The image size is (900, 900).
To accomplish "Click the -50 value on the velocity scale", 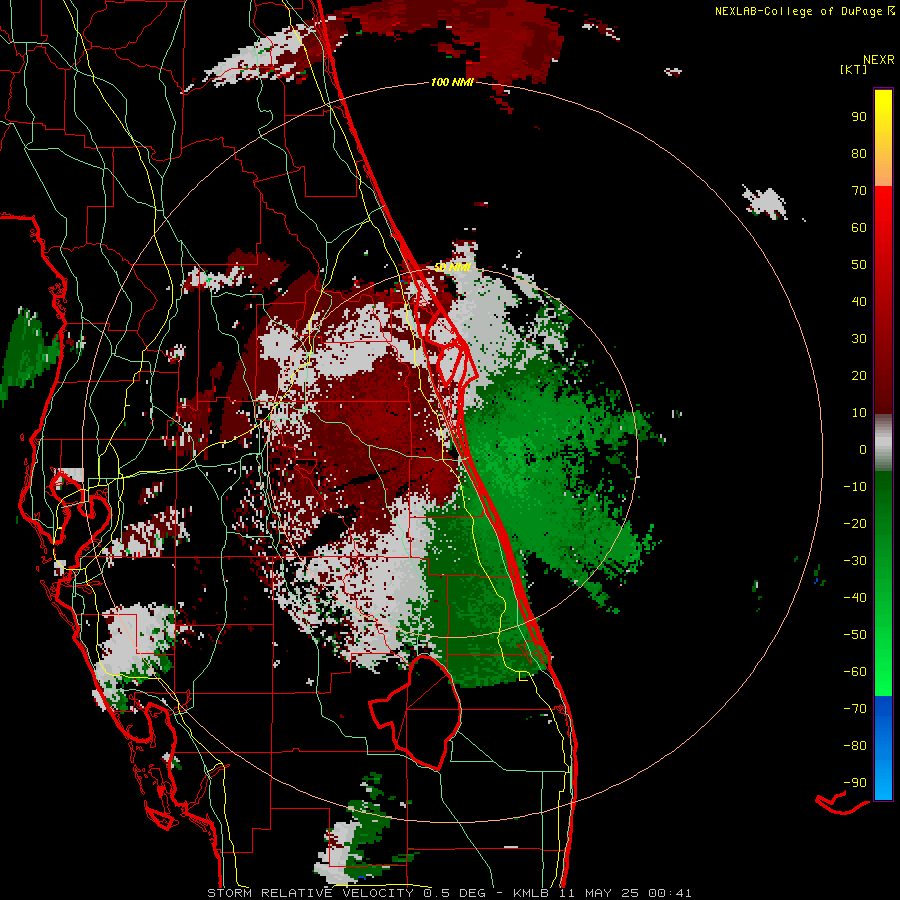I will pyautogui.click(x=855, y=635).
